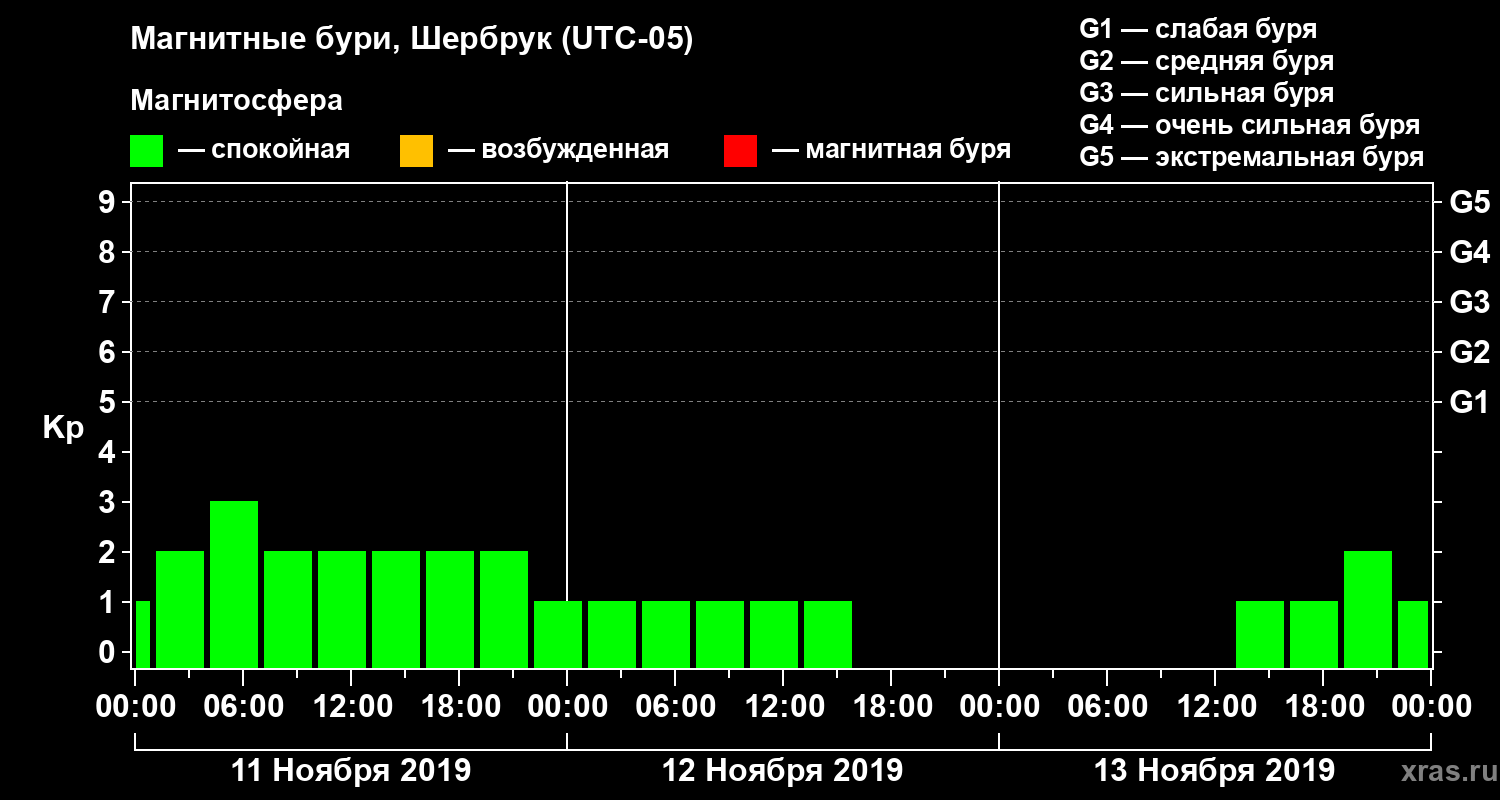Click the final Kp 1 bar before midnight 13 November

point(1413,634)
